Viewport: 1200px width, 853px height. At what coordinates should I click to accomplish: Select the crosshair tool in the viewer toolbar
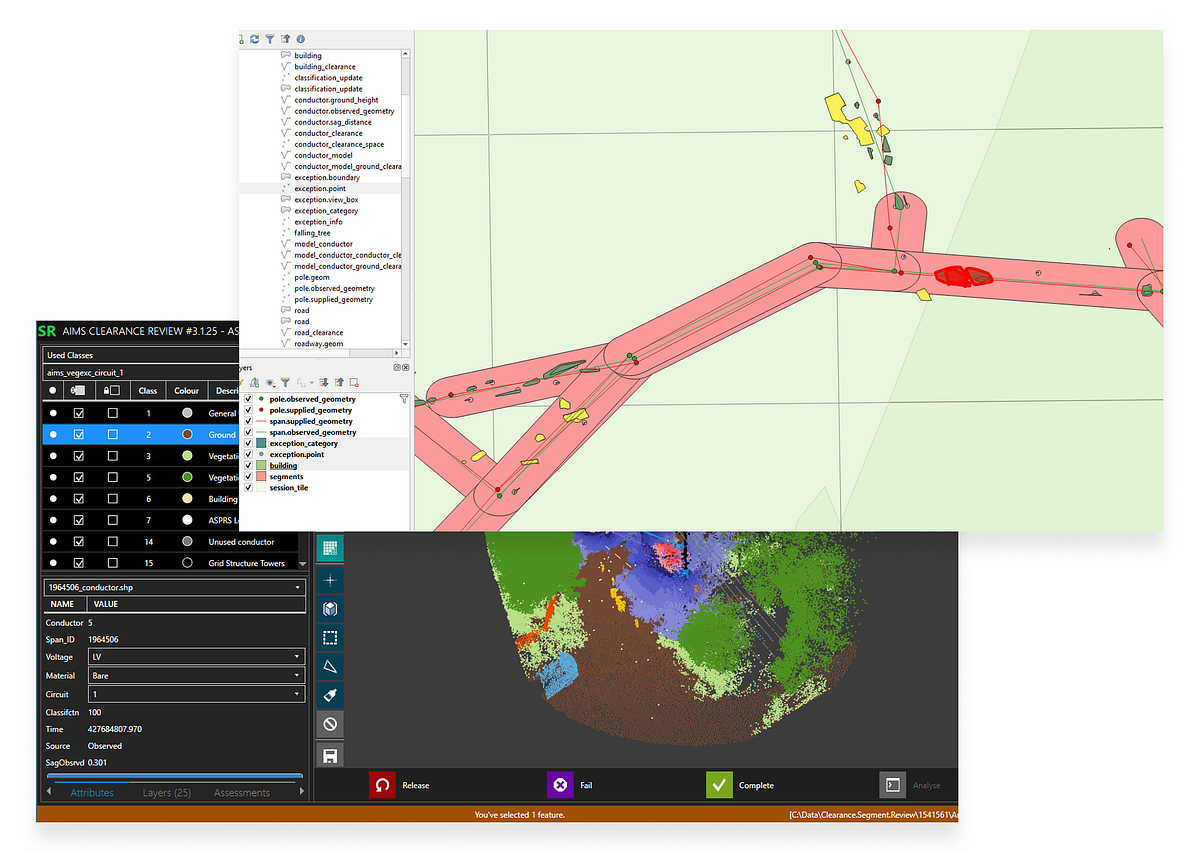click(x=330, y=580)
